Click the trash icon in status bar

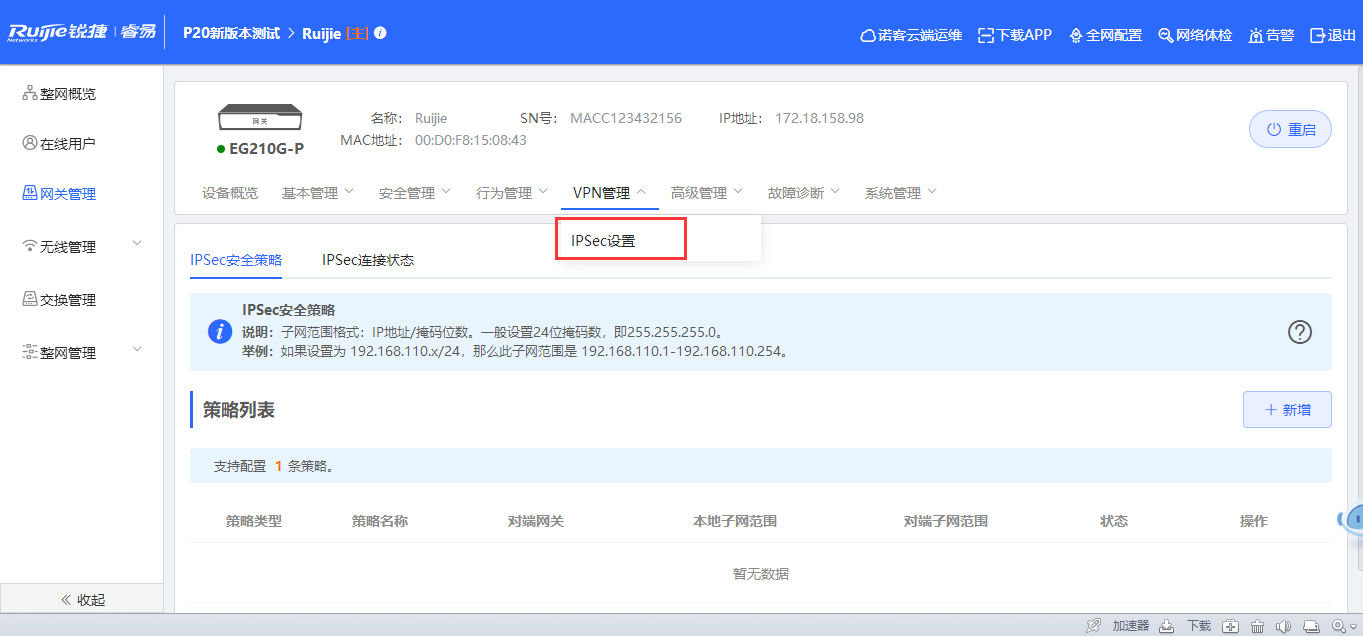pyautogui.click(x=1257, y=625)
